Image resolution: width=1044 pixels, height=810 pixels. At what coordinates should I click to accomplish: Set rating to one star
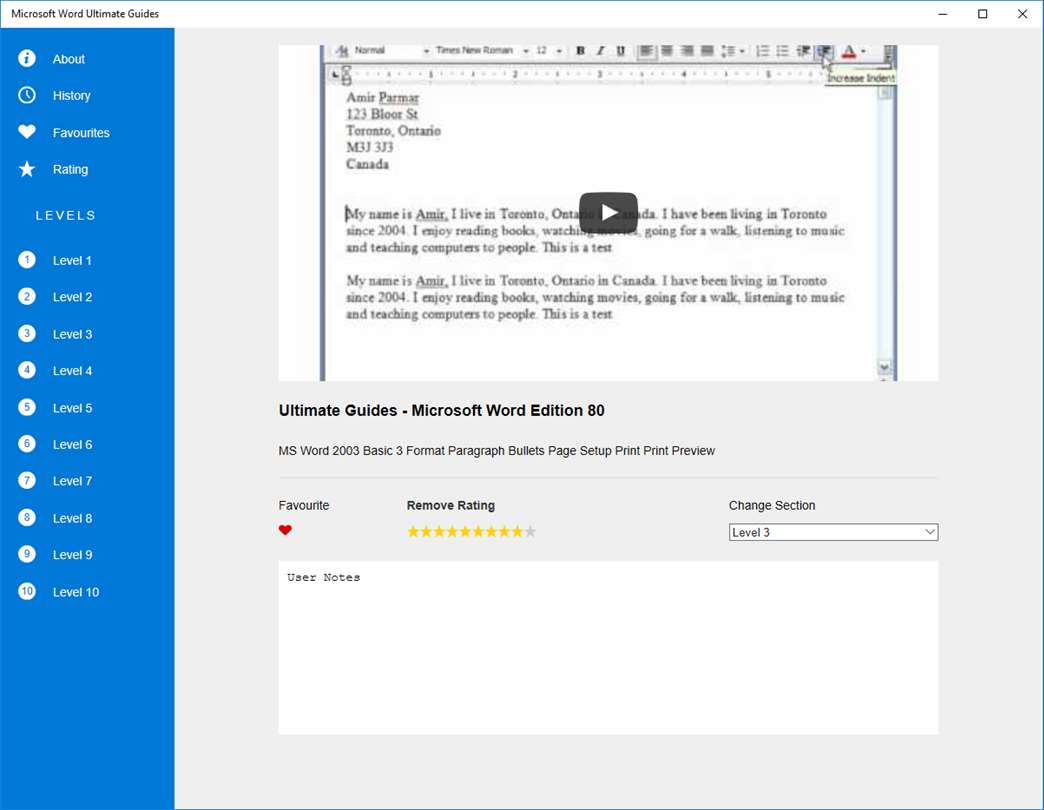click(413, 531)
